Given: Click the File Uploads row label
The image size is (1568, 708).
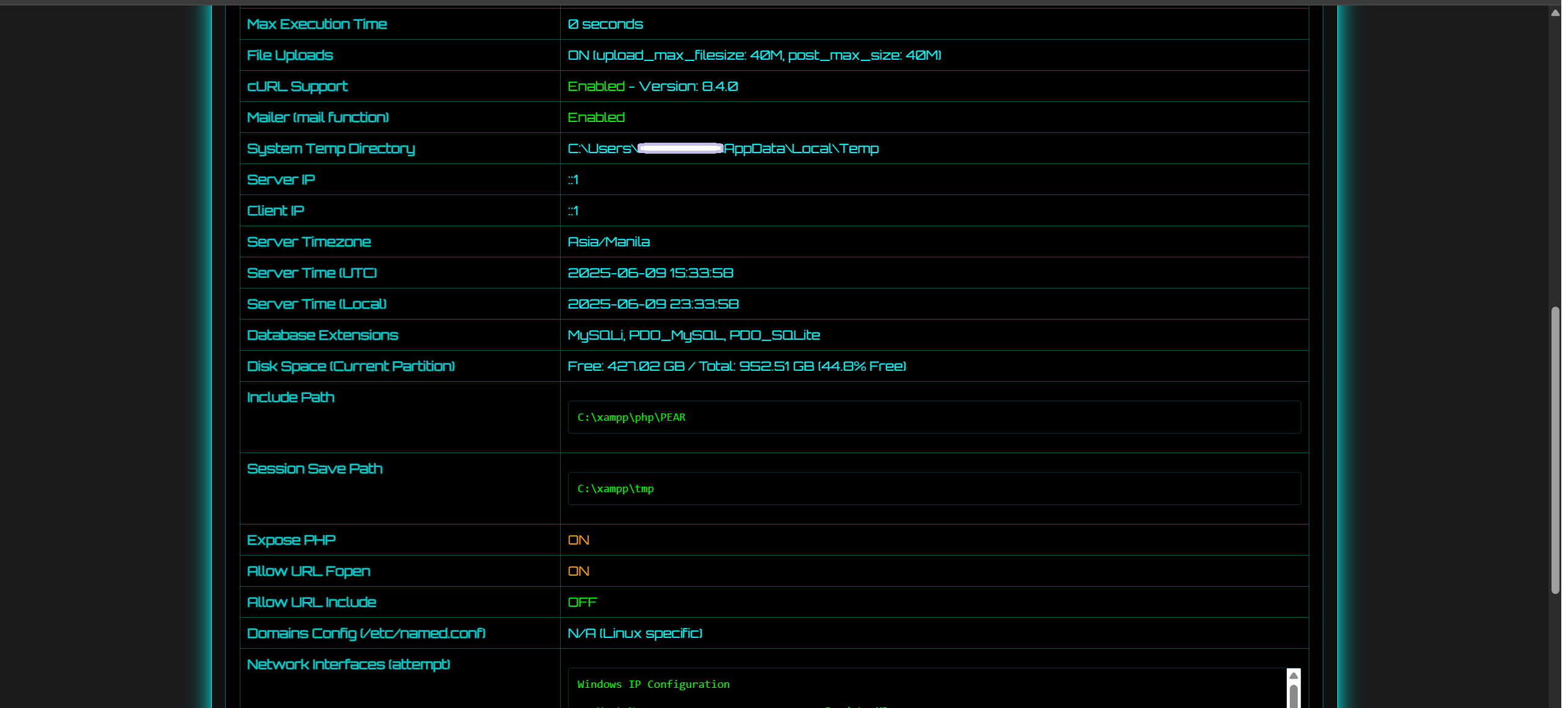Looking at the screenshot, I should pos(290,55).
